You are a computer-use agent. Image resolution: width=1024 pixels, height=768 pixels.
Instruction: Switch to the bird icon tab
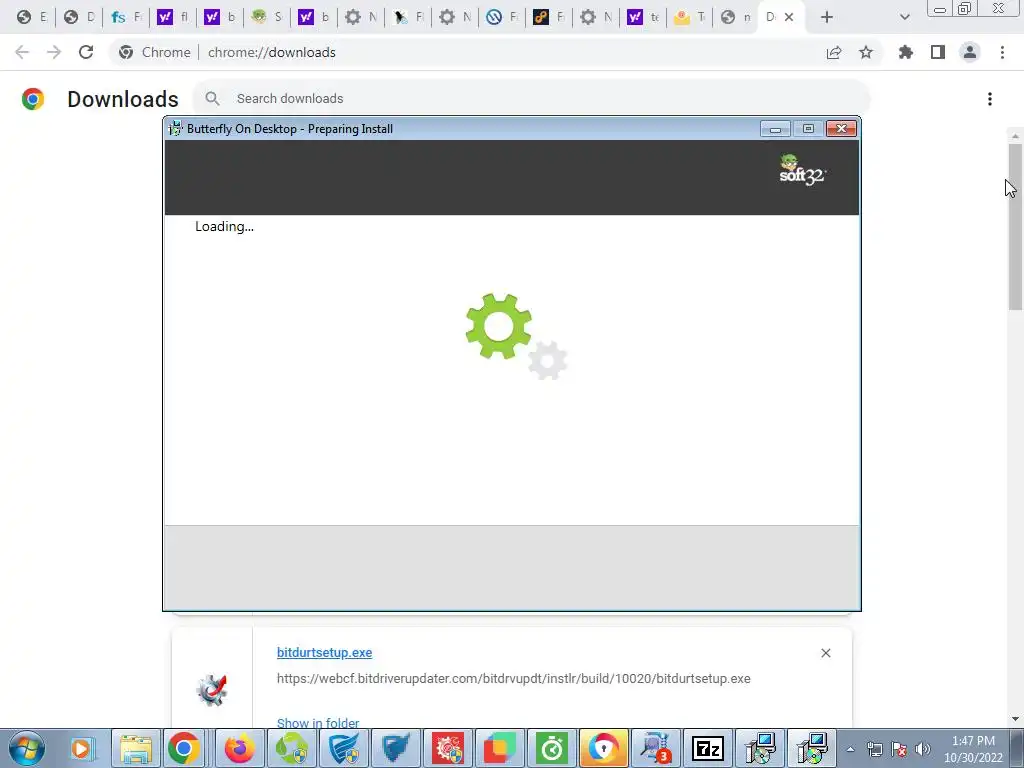point(409,18)
